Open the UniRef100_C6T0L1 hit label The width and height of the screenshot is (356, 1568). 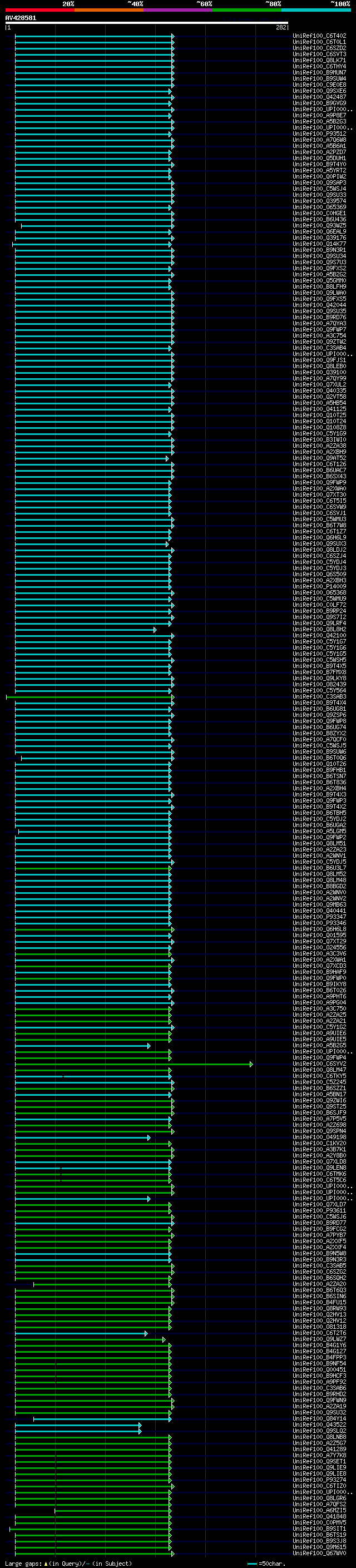tap(319, 42)
